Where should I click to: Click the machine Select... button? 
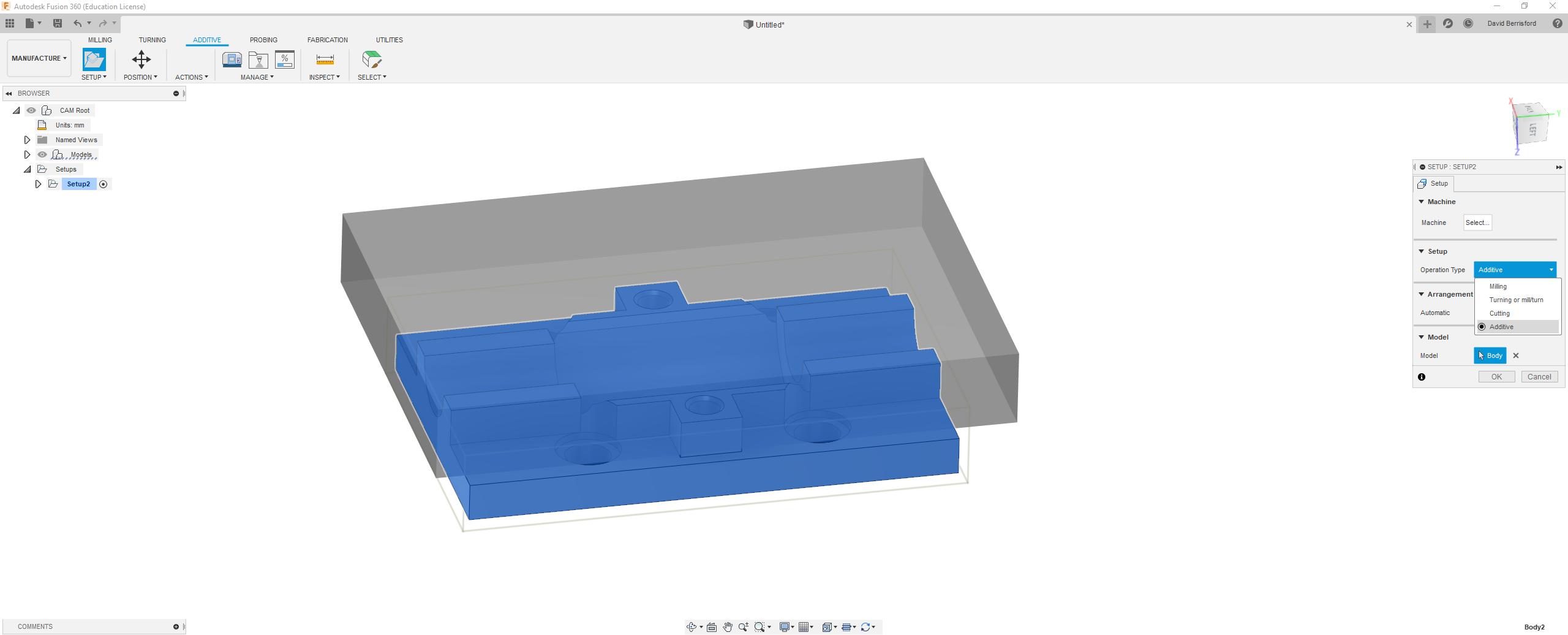(x=1477, y=222)
